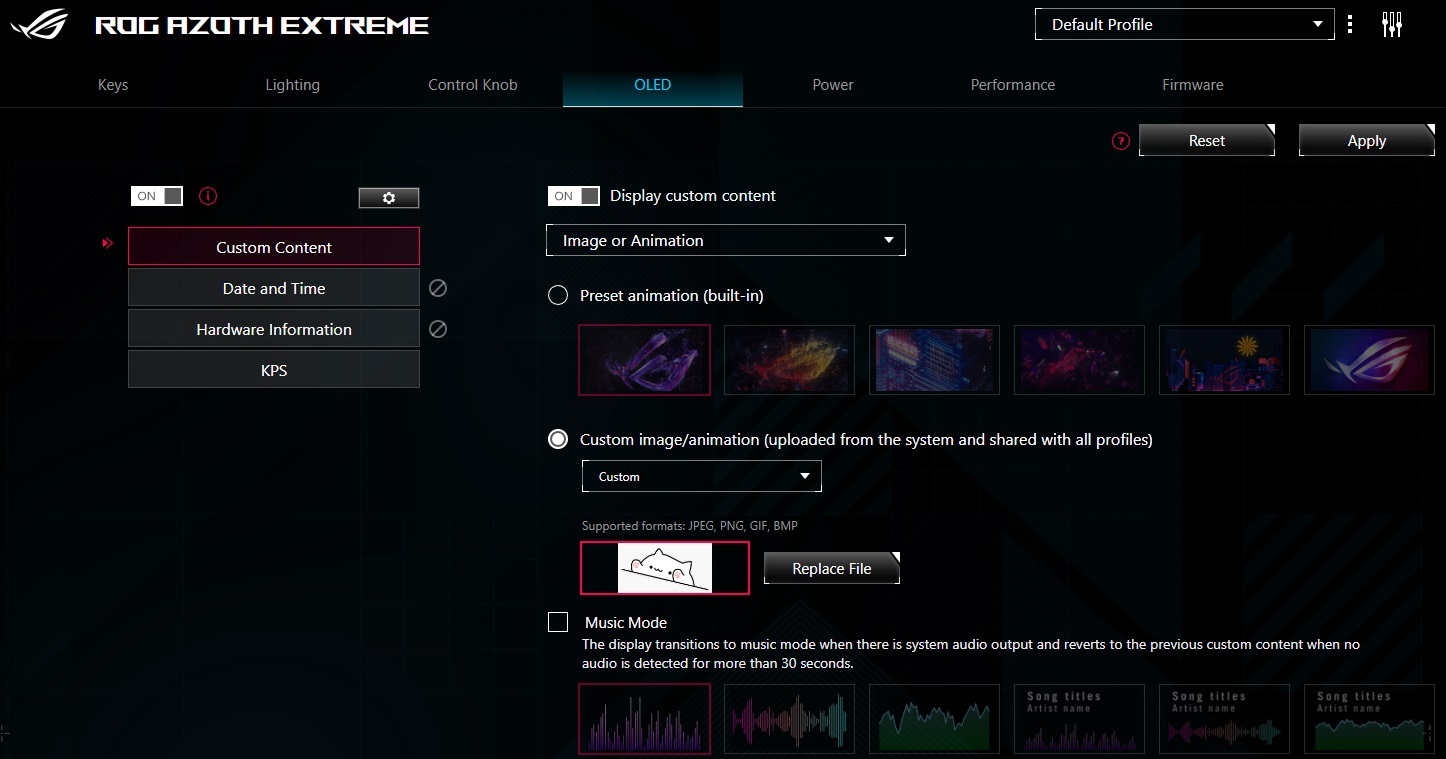This screenshot has width=1446, height=759.
Task: Select the KPS sidebar entry
Action: (273, 368)
